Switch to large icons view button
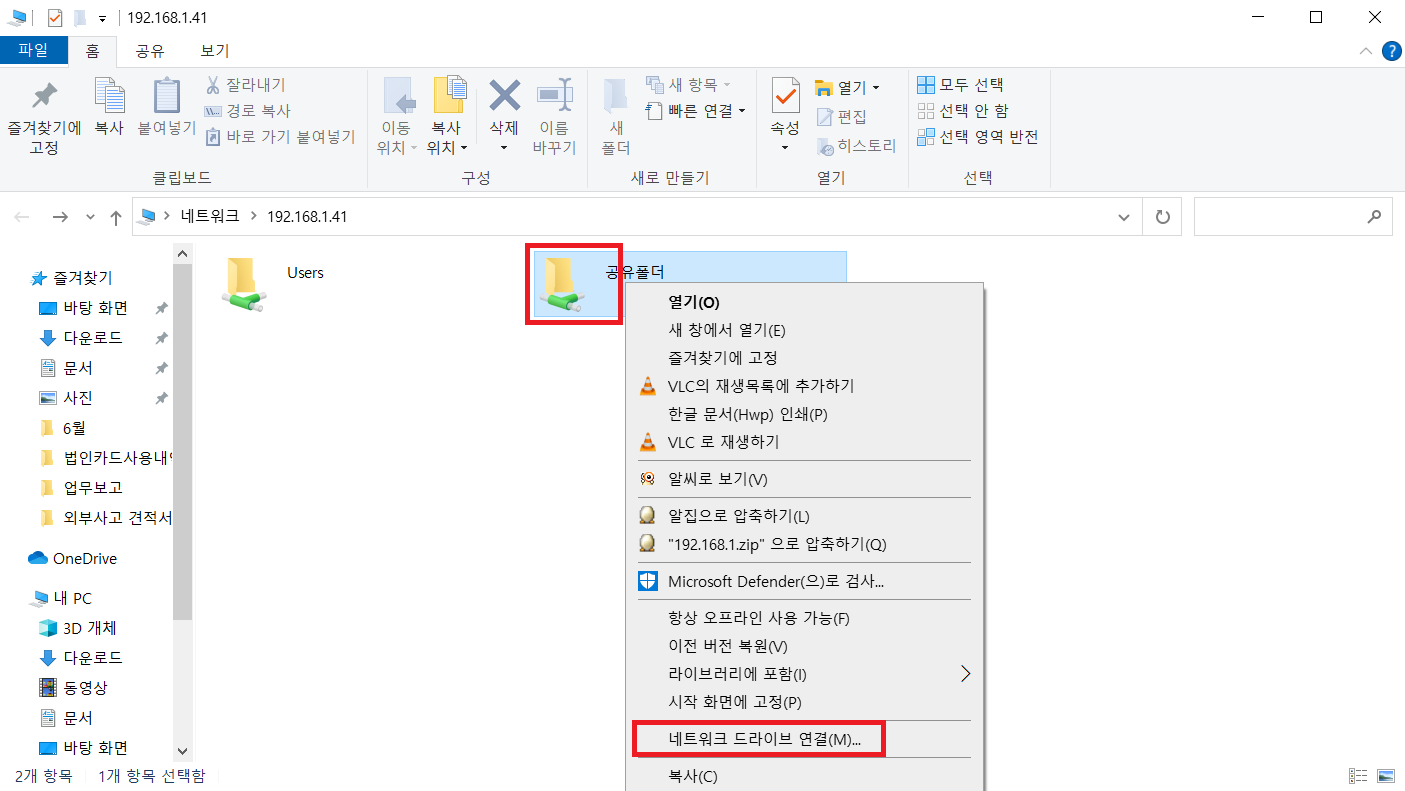 1385,776
